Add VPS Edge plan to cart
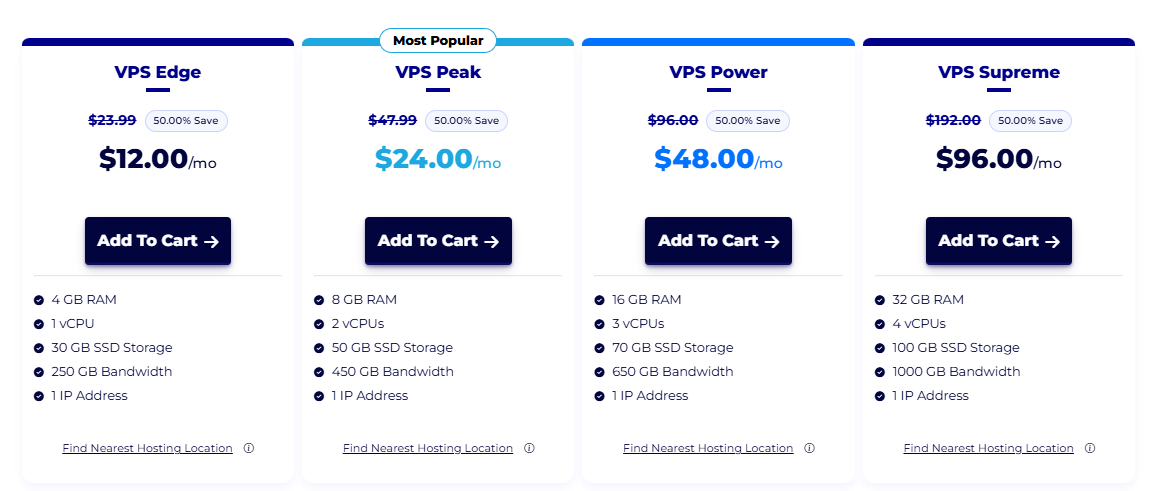1154x491 pixels. (x=157, y=241)
